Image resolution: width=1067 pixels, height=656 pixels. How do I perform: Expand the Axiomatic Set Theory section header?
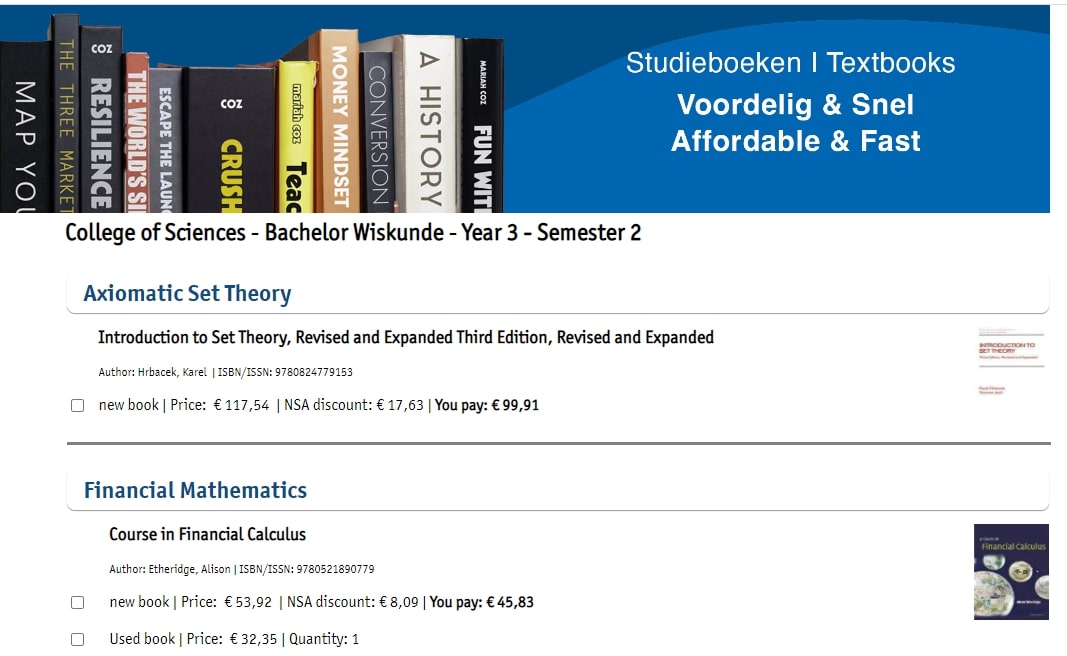coord(557,293)
